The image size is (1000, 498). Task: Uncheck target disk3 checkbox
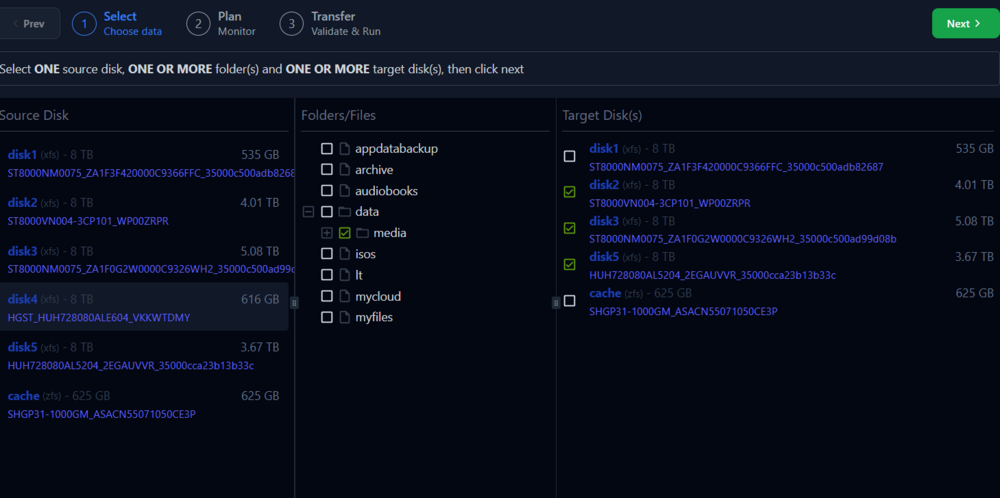click(x=570, y=228)
